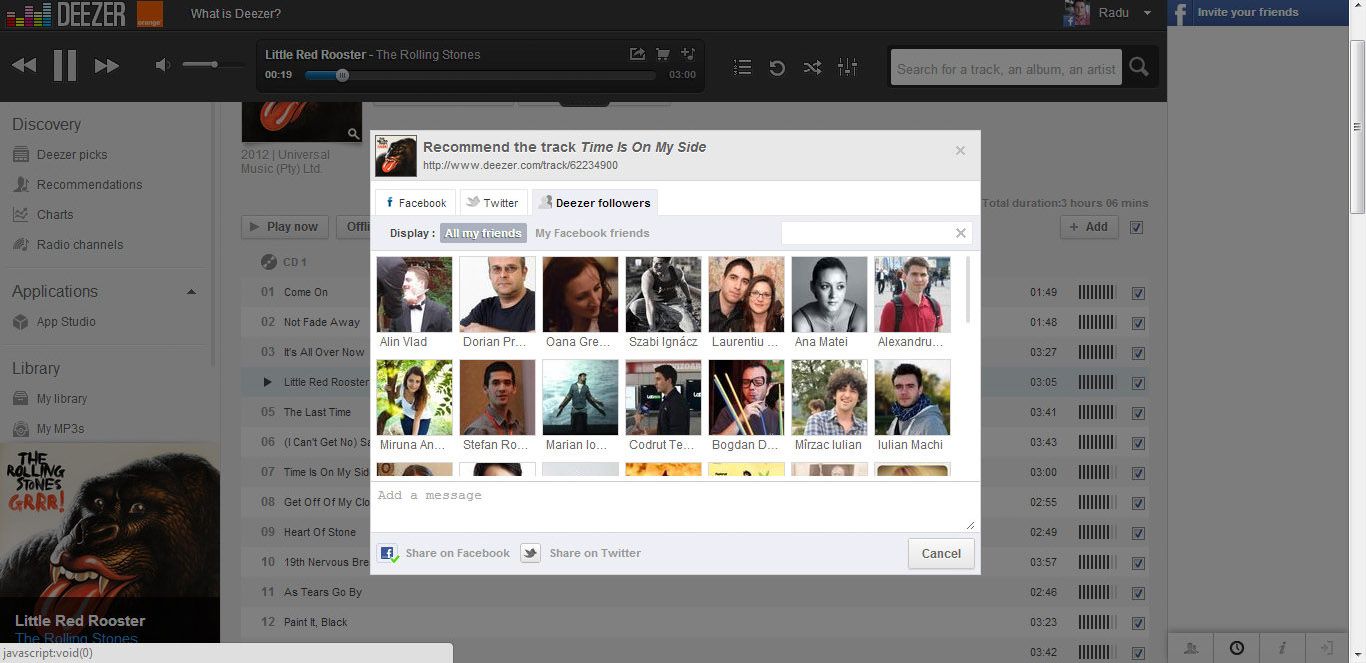
Task: Open Recommendations in sidebar
Action: (89, 185)
